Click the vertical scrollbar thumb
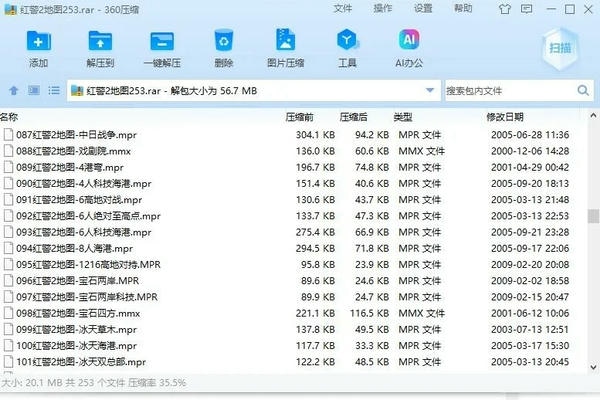This screenshot has height=400, width=600. [593, 216]
